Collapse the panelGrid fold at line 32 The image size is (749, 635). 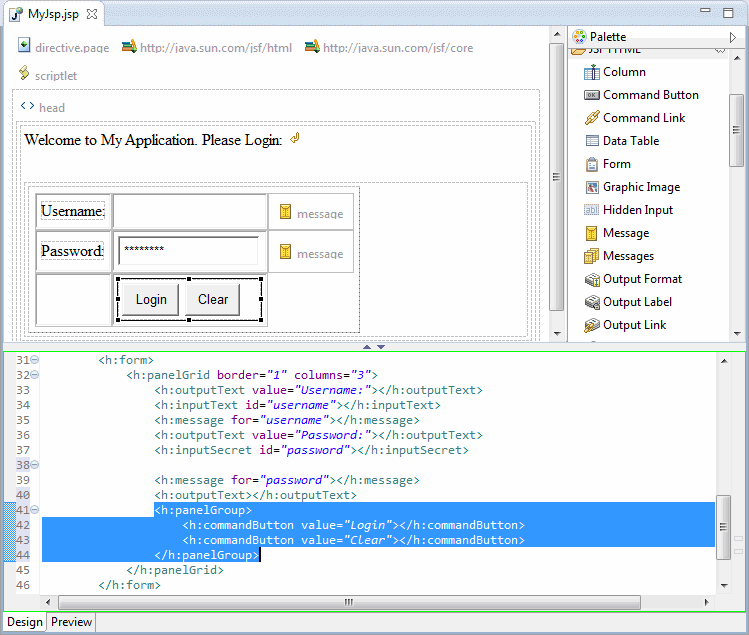pyautogui.click(x=35, y=375)
